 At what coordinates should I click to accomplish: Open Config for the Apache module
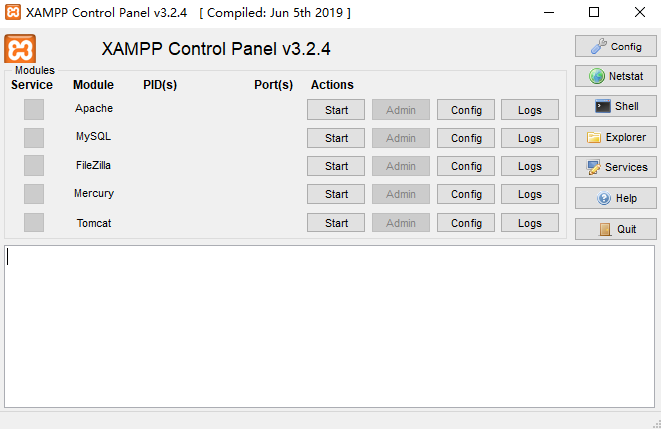coord(466,110)
